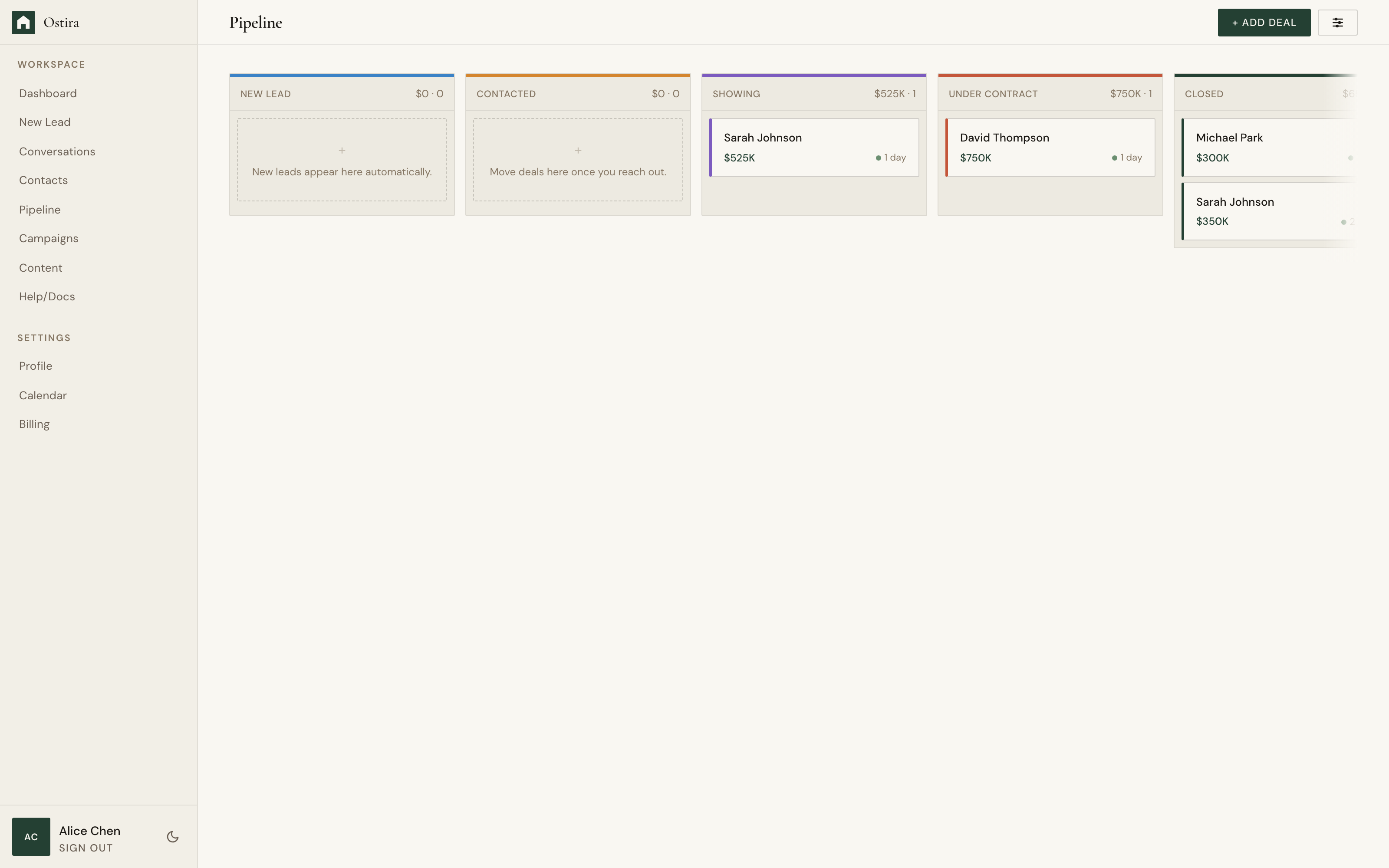
Task: Select David Thompson's $750K deal card
Action: (1050, 147)
